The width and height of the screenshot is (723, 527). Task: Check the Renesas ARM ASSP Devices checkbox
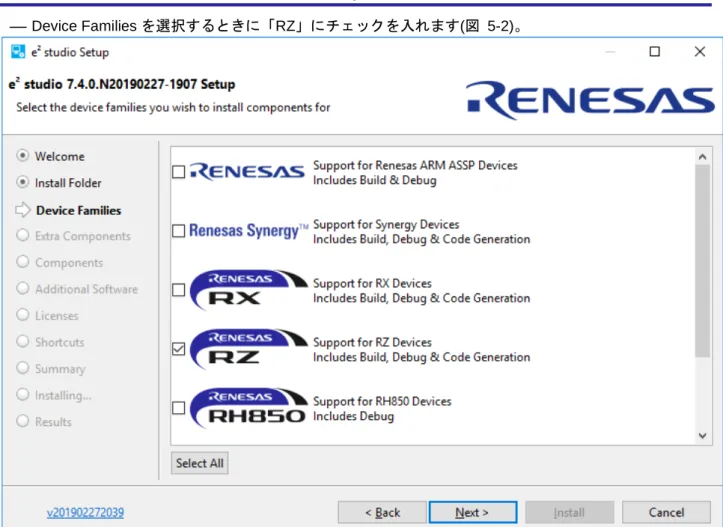(178, 172)
